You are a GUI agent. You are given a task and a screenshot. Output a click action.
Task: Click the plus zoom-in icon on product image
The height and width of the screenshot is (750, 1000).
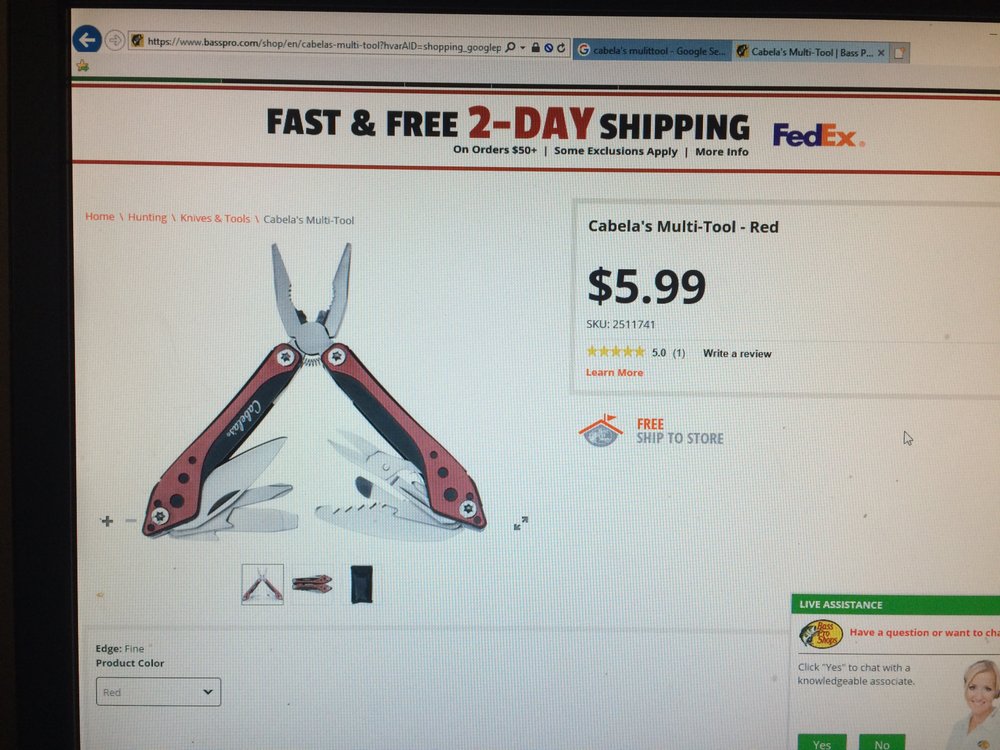coord(107,521)
